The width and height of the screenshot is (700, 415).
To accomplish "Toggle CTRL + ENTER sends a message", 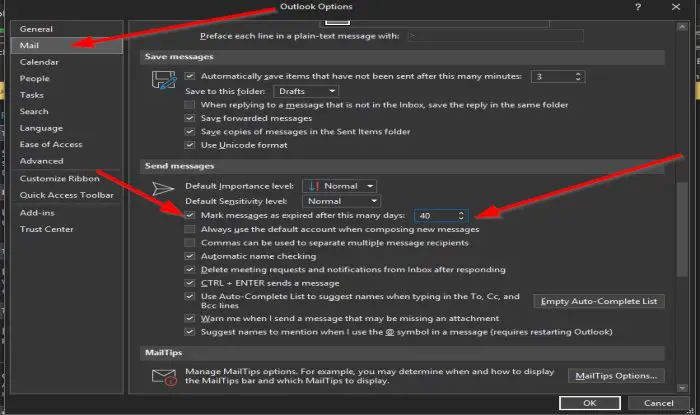I will pos(190,283).
